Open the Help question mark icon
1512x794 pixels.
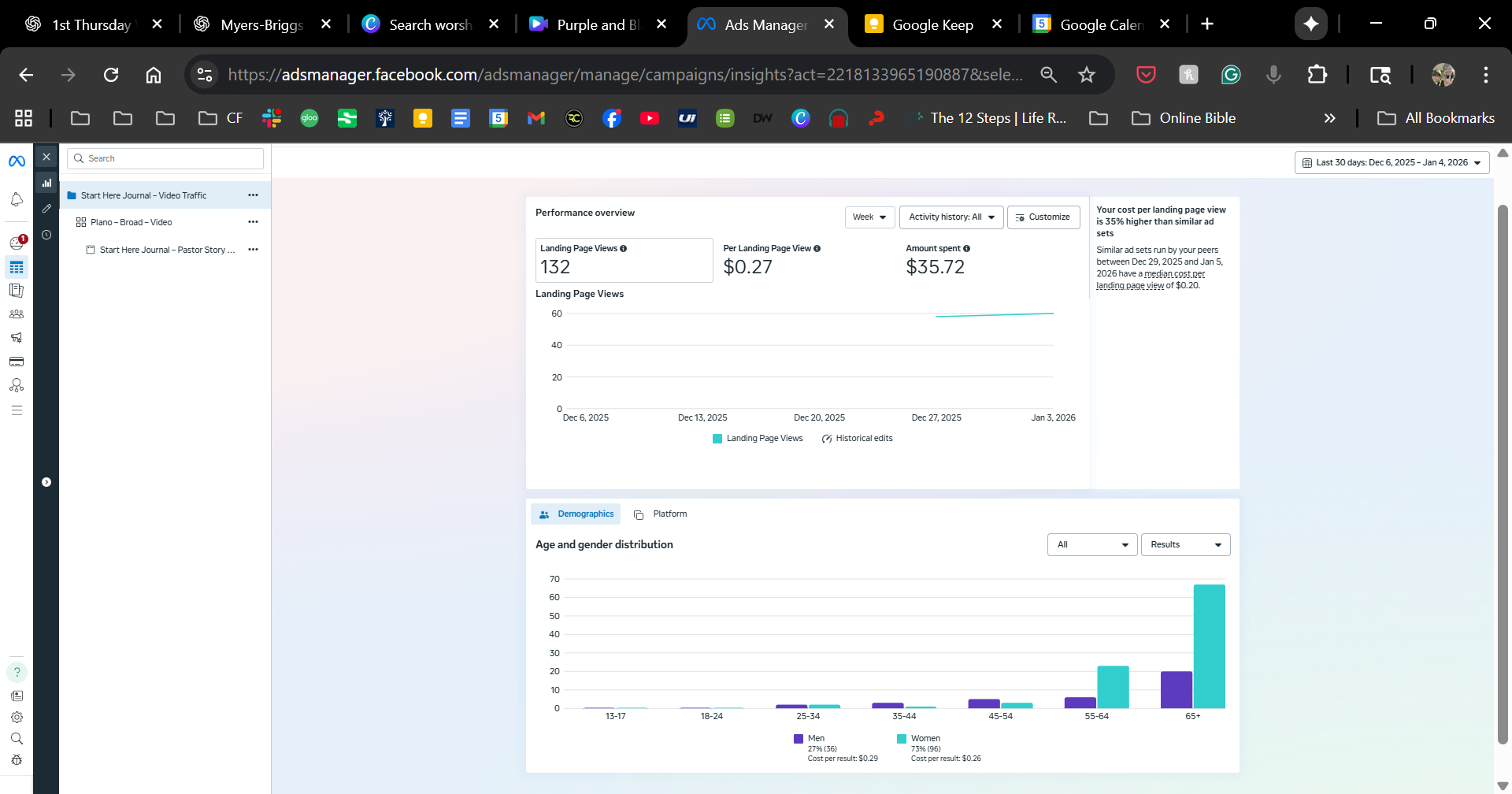[17, 672]
